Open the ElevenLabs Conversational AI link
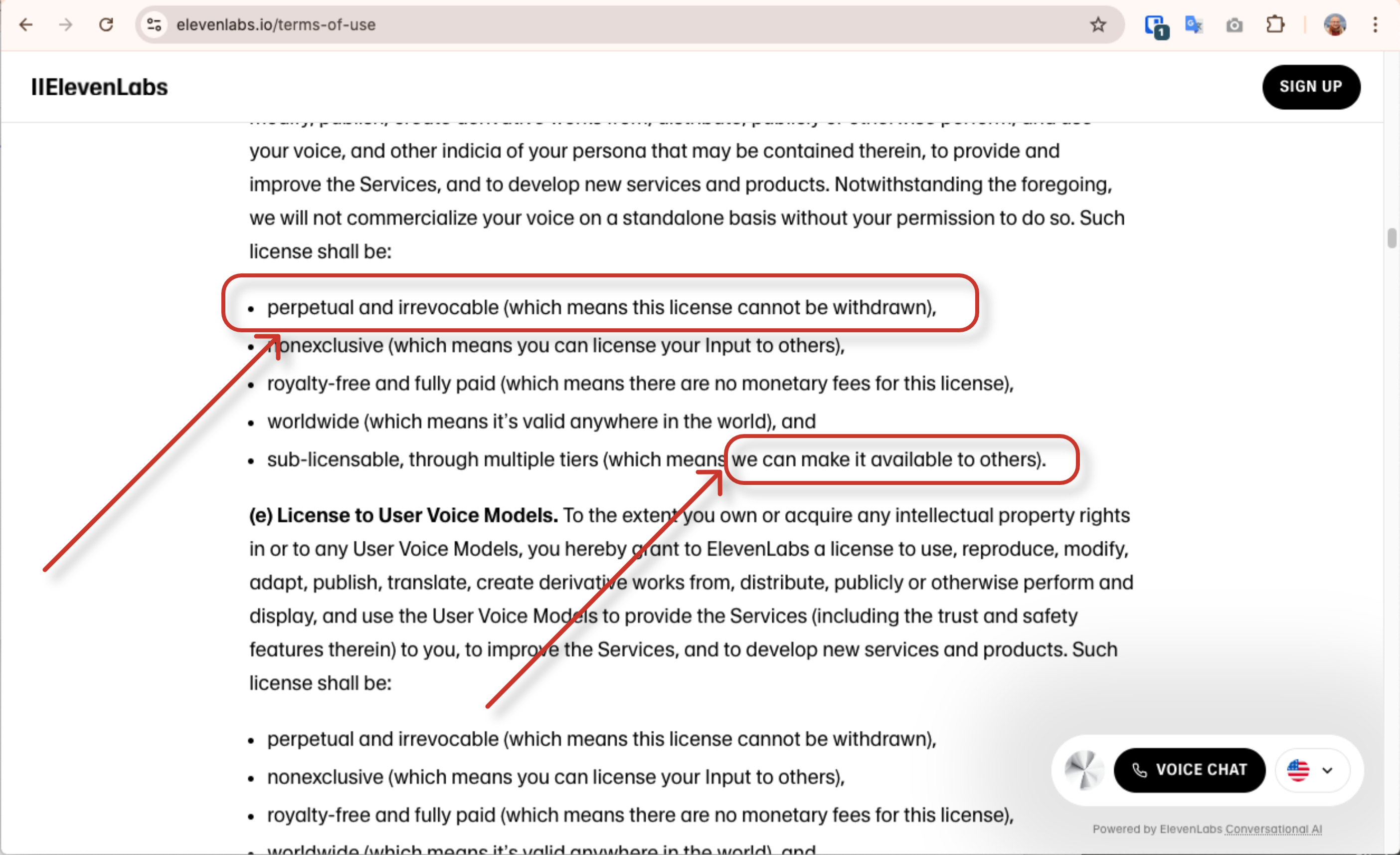The image size is (1400, 855). [1273, 829]
